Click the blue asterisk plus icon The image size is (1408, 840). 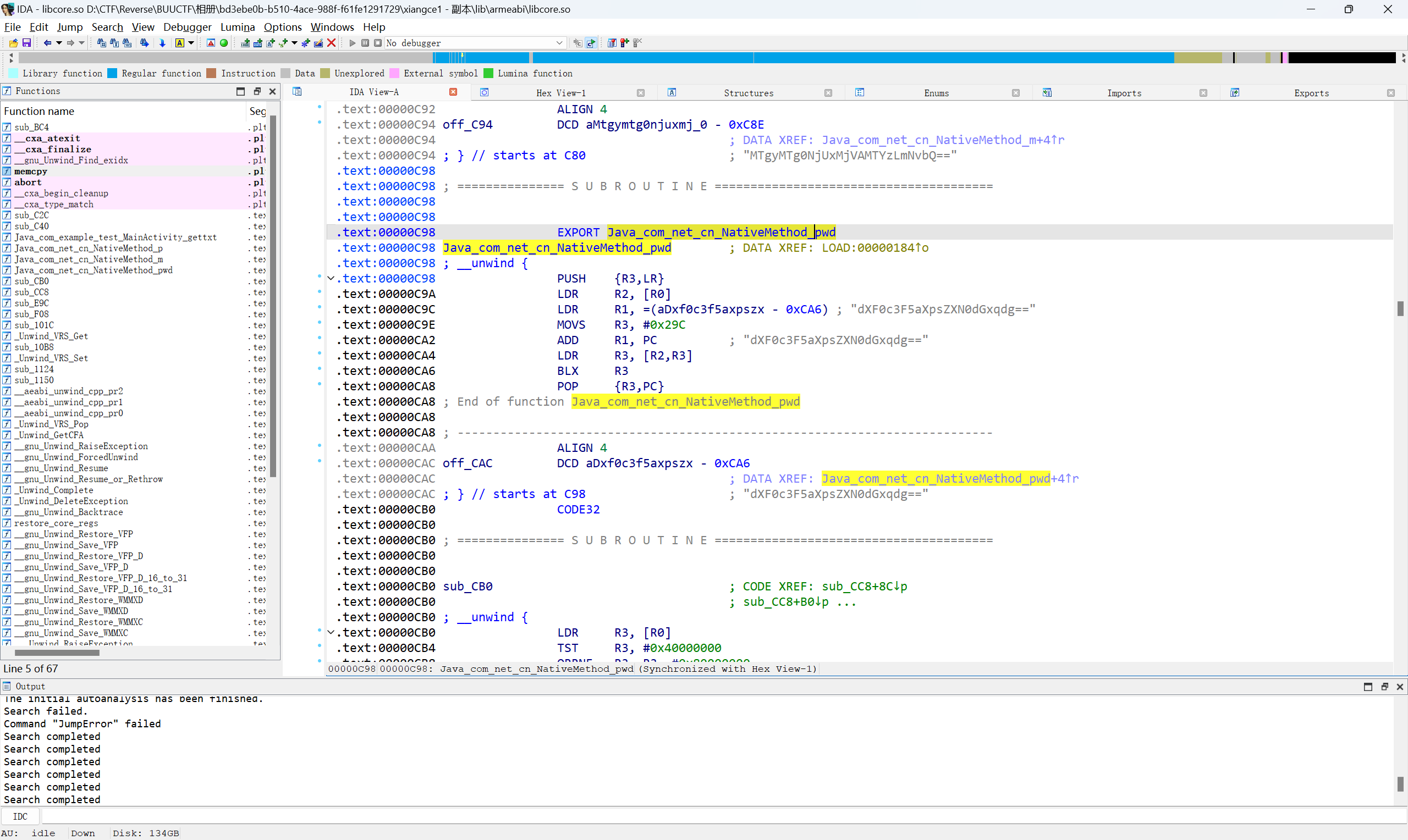(x=306, y=43)
